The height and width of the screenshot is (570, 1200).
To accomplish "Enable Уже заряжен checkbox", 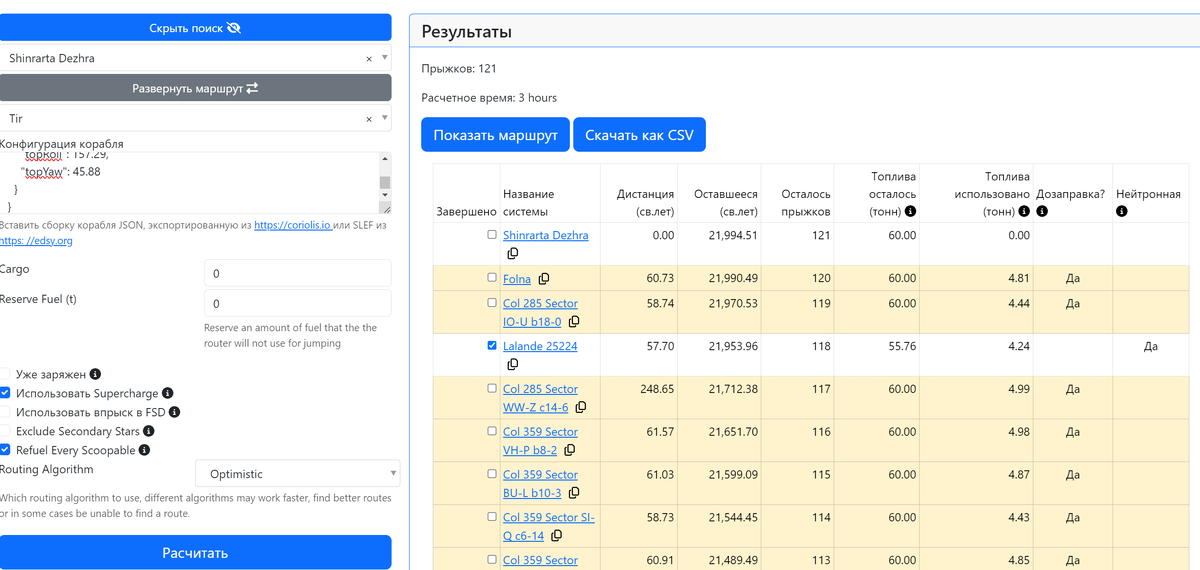I will click(x=6, y=374).
